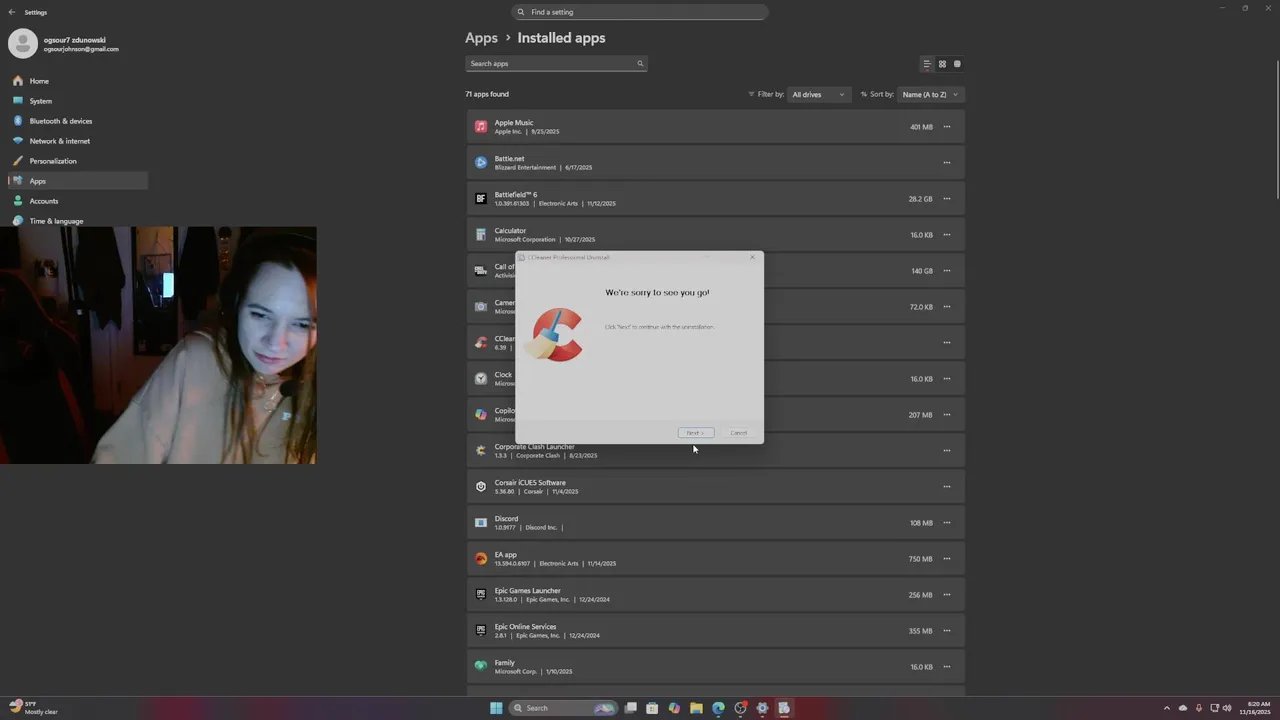Click the '71 apps found' text
The height and width of the screenshot is (720, 1280).
(487, 94)
